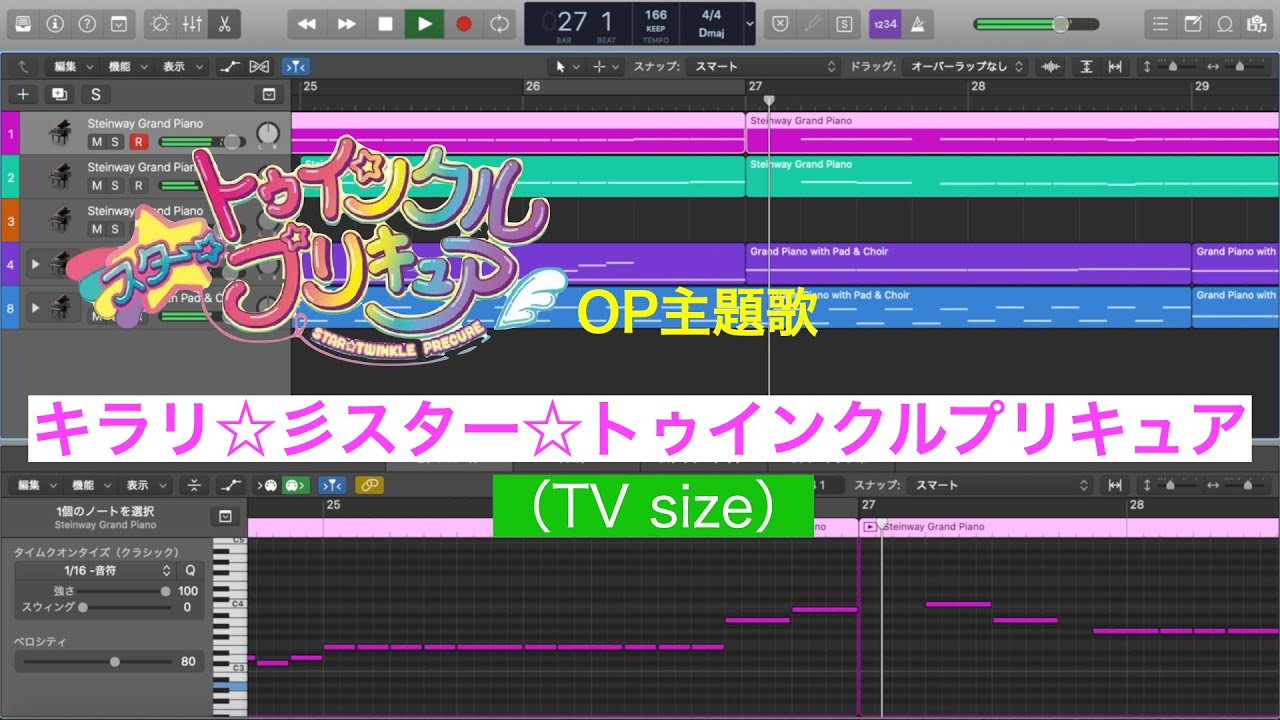
Task: Expand track 4 disclosure triangle
Action: pos(36,264)
